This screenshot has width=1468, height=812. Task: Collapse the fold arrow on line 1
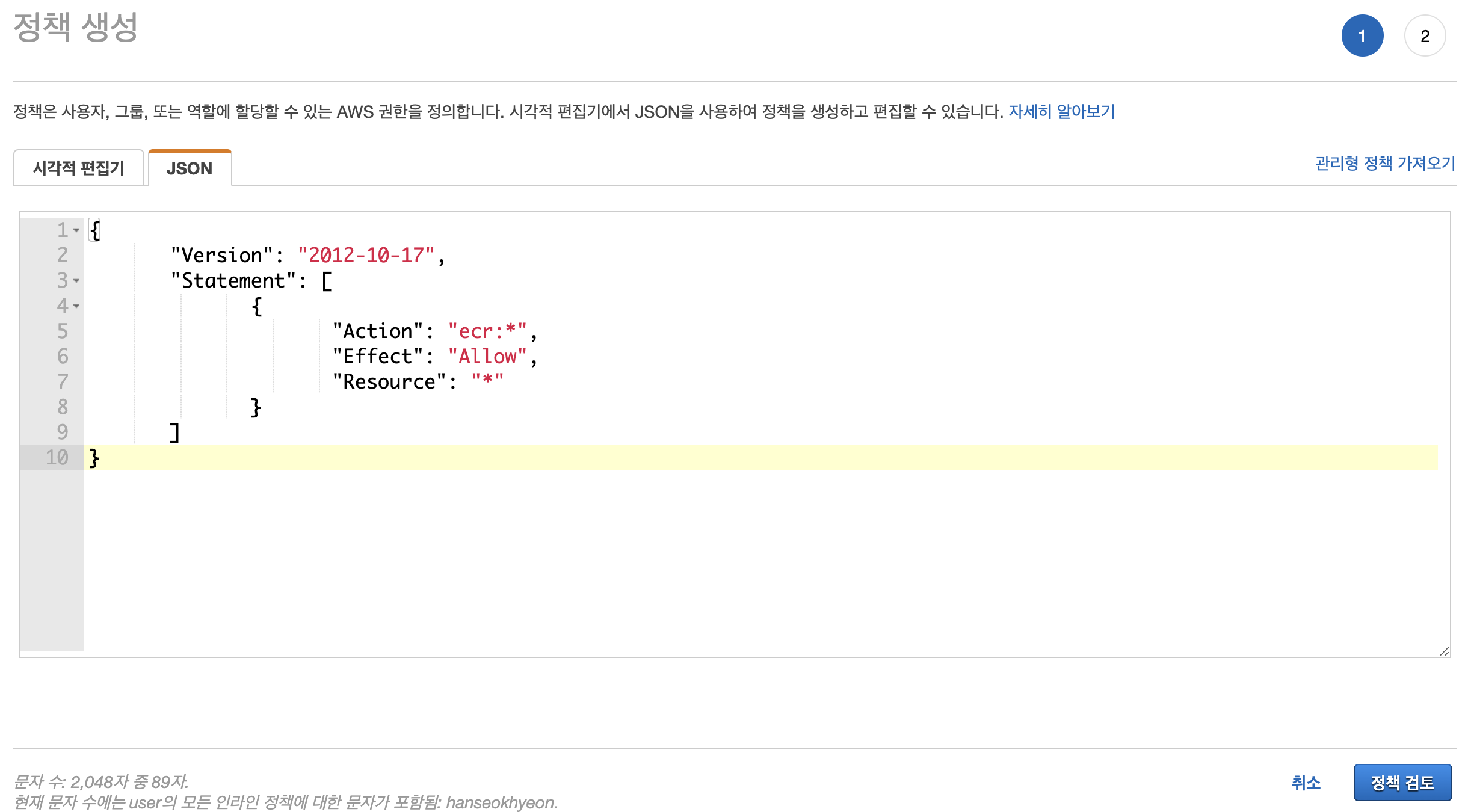[76, 230]
